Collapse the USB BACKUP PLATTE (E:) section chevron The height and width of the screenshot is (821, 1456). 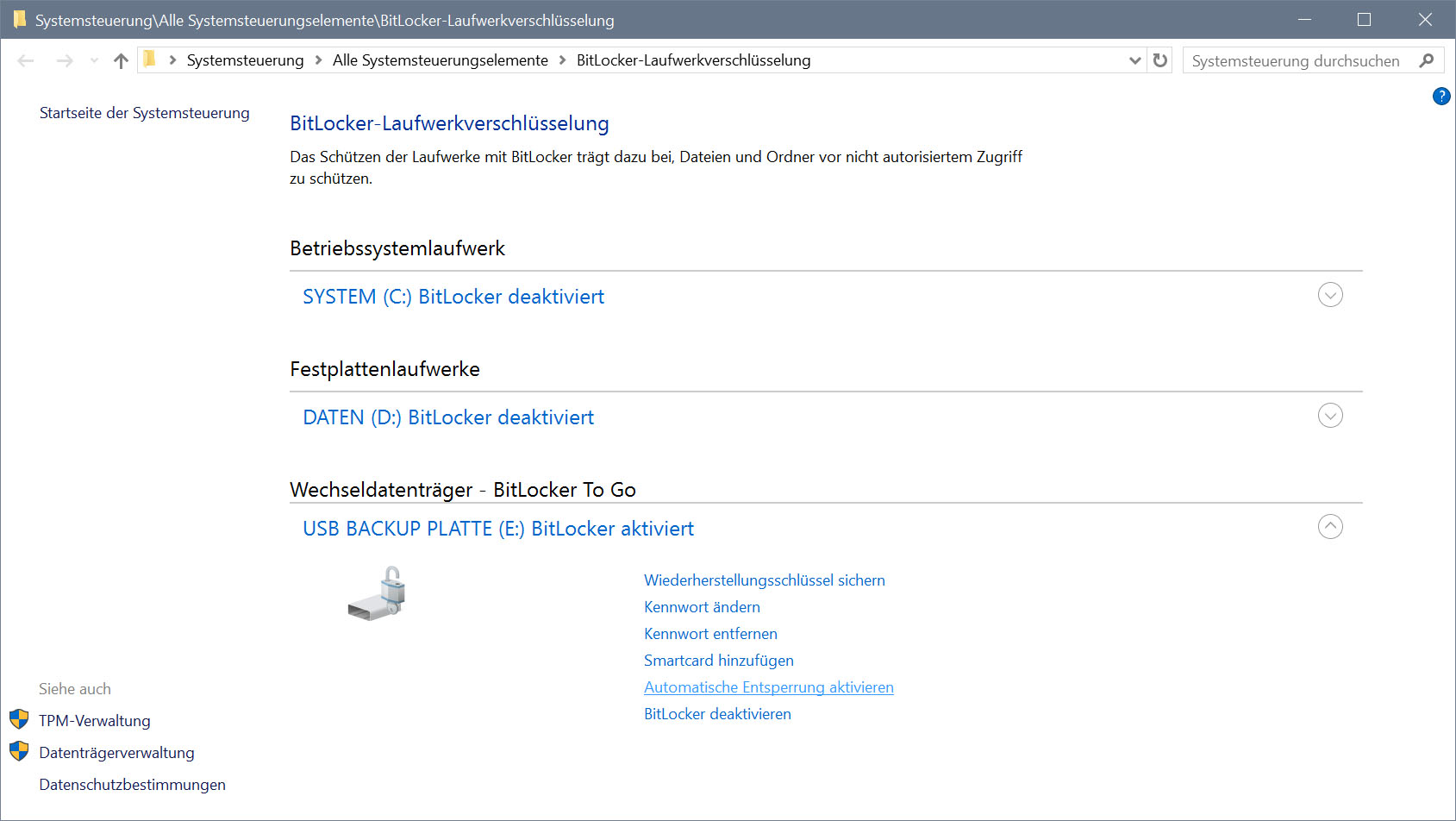click(1330, 527)
